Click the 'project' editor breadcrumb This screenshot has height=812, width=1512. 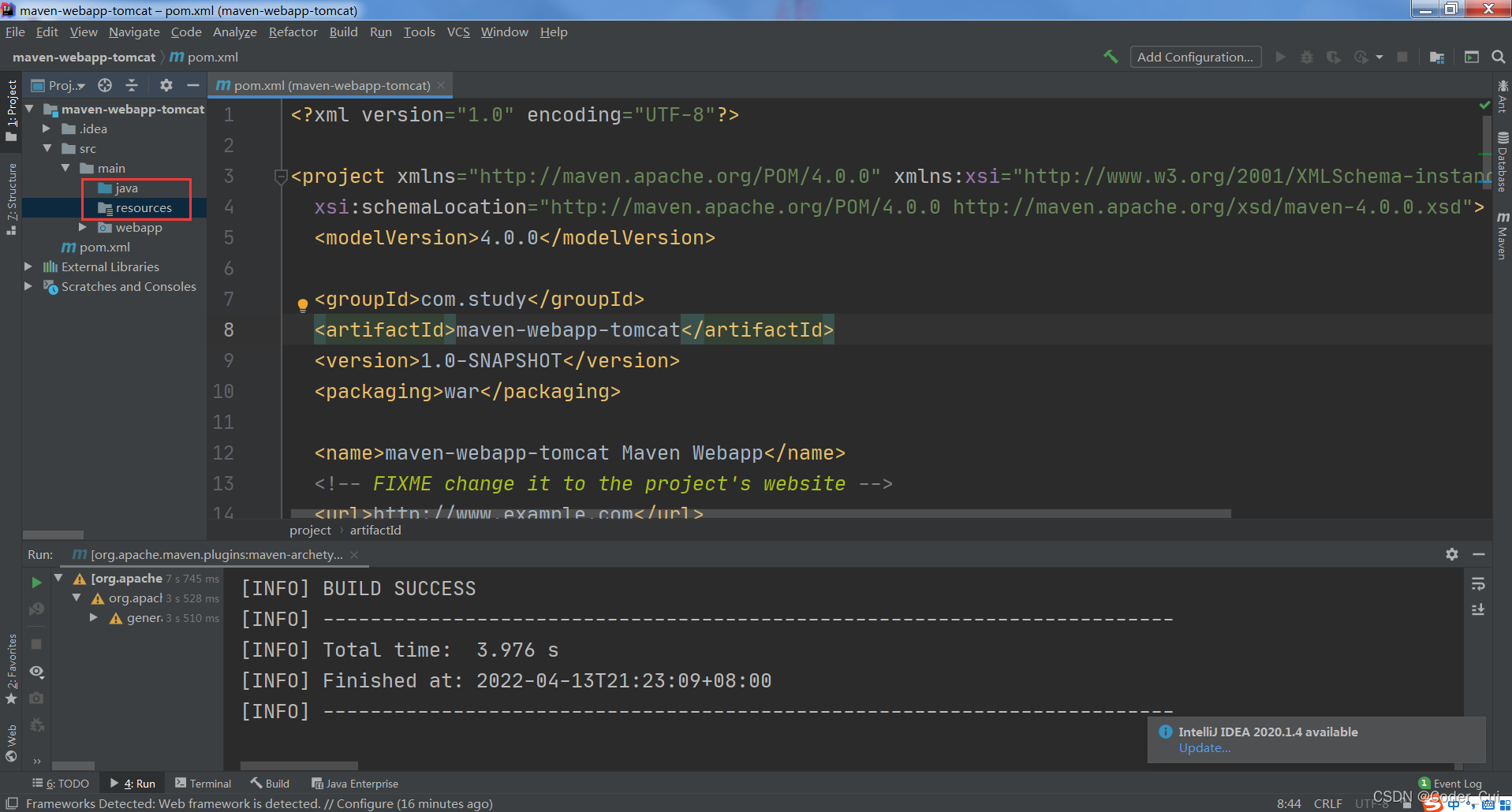click(x=310, y=530)
